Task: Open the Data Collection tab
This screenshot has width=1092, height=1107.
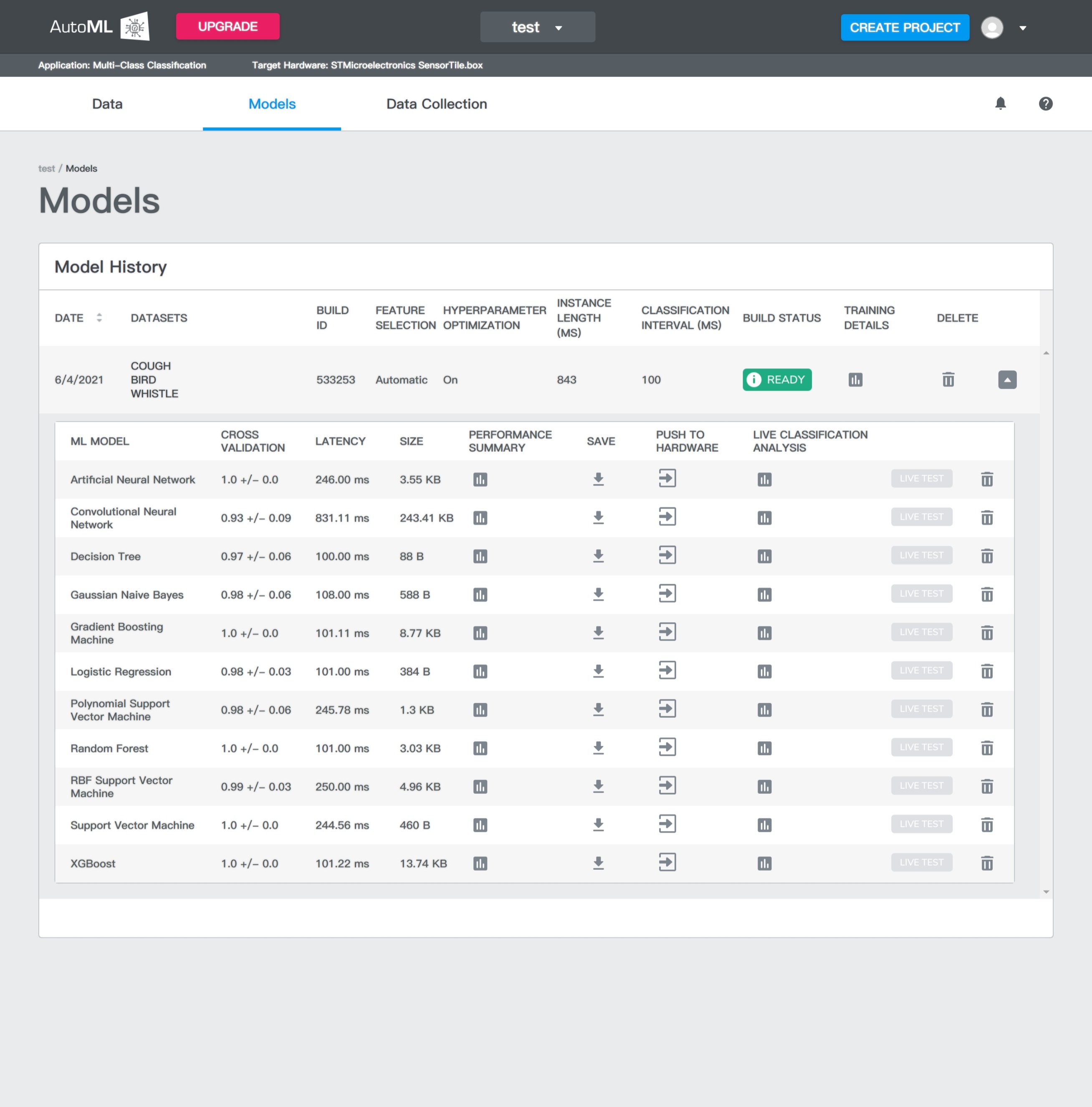Action: pyautogui.click(x=437, y=104)
